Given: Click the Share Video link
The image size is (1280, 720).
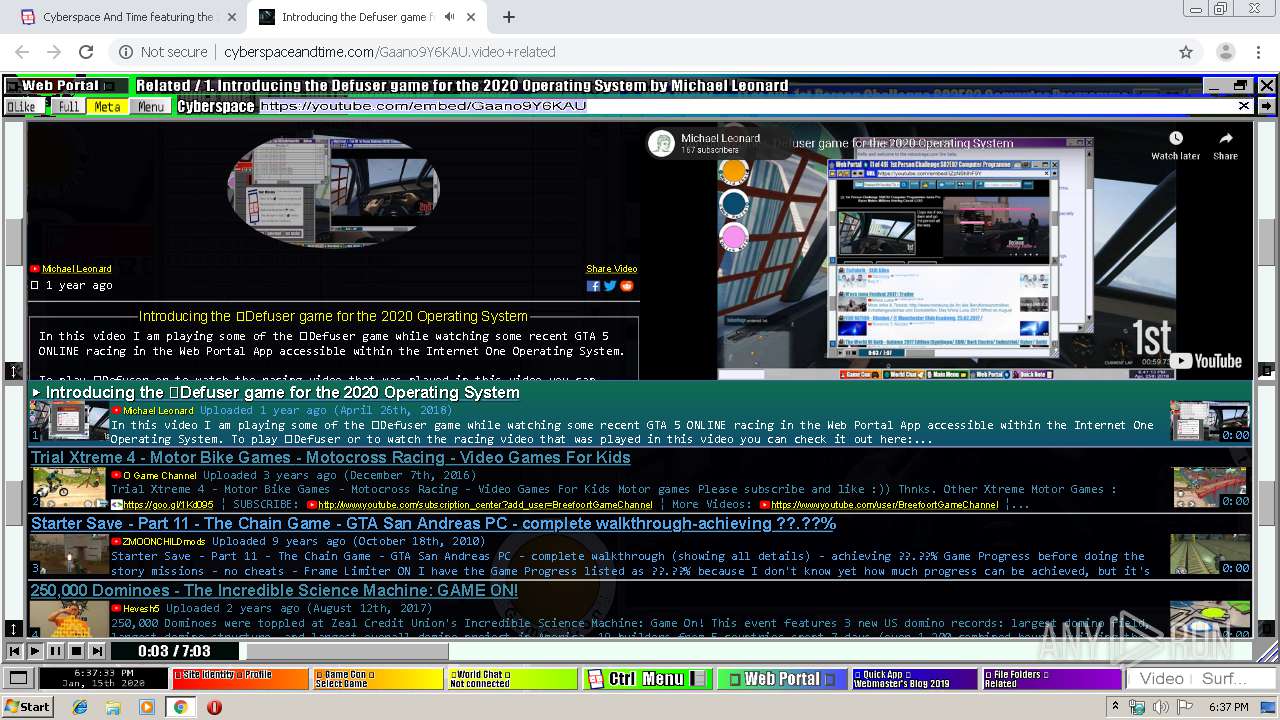Looking at the screenshot, I should 611,269.
